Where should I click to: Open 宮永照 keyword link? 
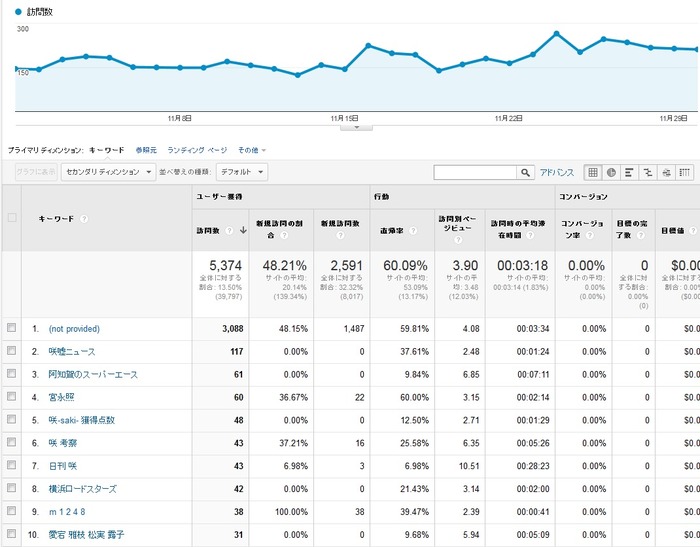click(x=62, y=397)
